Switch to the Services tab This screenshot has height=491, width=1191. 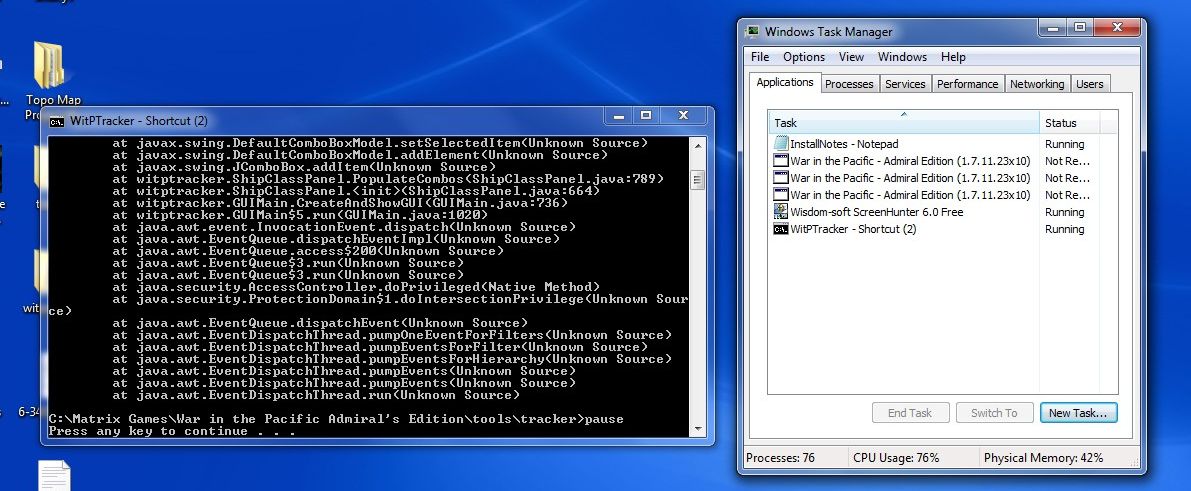pos(905,84)
